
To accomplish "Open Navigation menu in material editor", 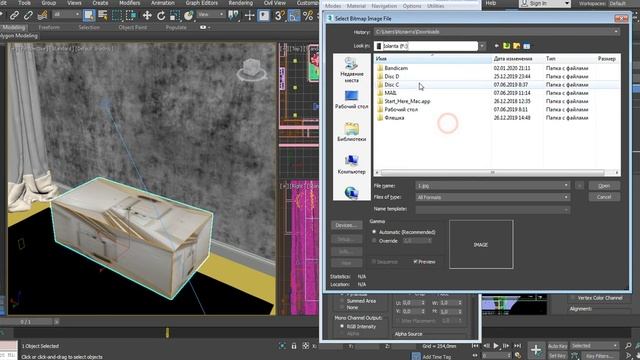I will (384, 6).
